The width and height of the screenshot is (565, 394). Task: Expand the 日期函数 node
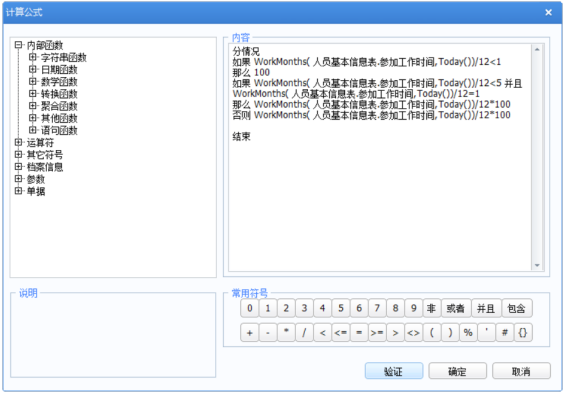[32, 69]
